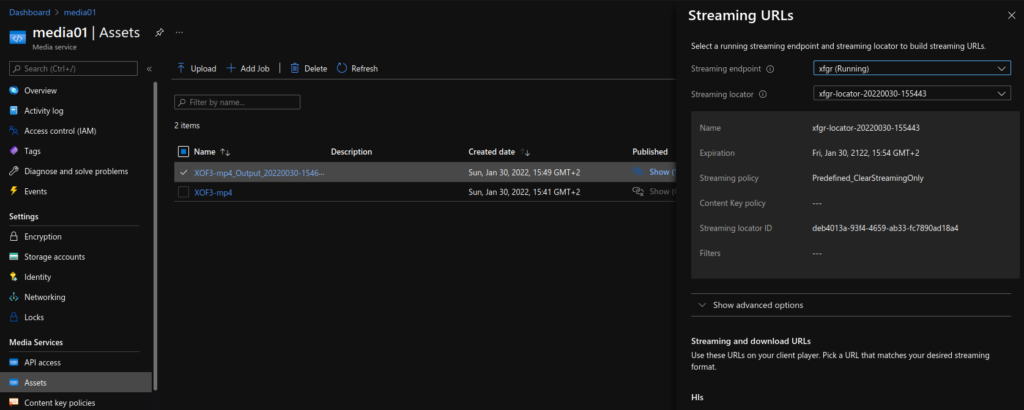The image size is (1024, 410).
Task: Click the Content key policies icon
Action: tap(14, 403)
